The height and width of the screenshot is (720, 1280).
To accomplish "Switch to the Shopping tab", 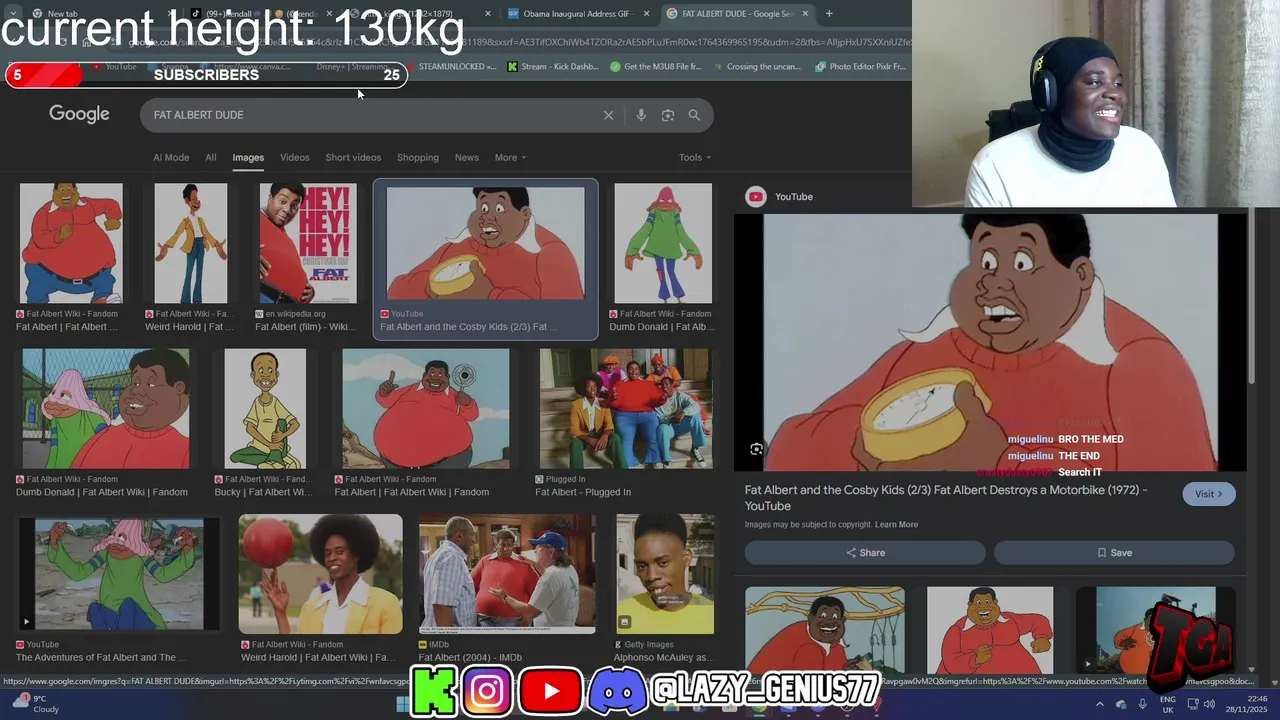I will coord(418,157).
